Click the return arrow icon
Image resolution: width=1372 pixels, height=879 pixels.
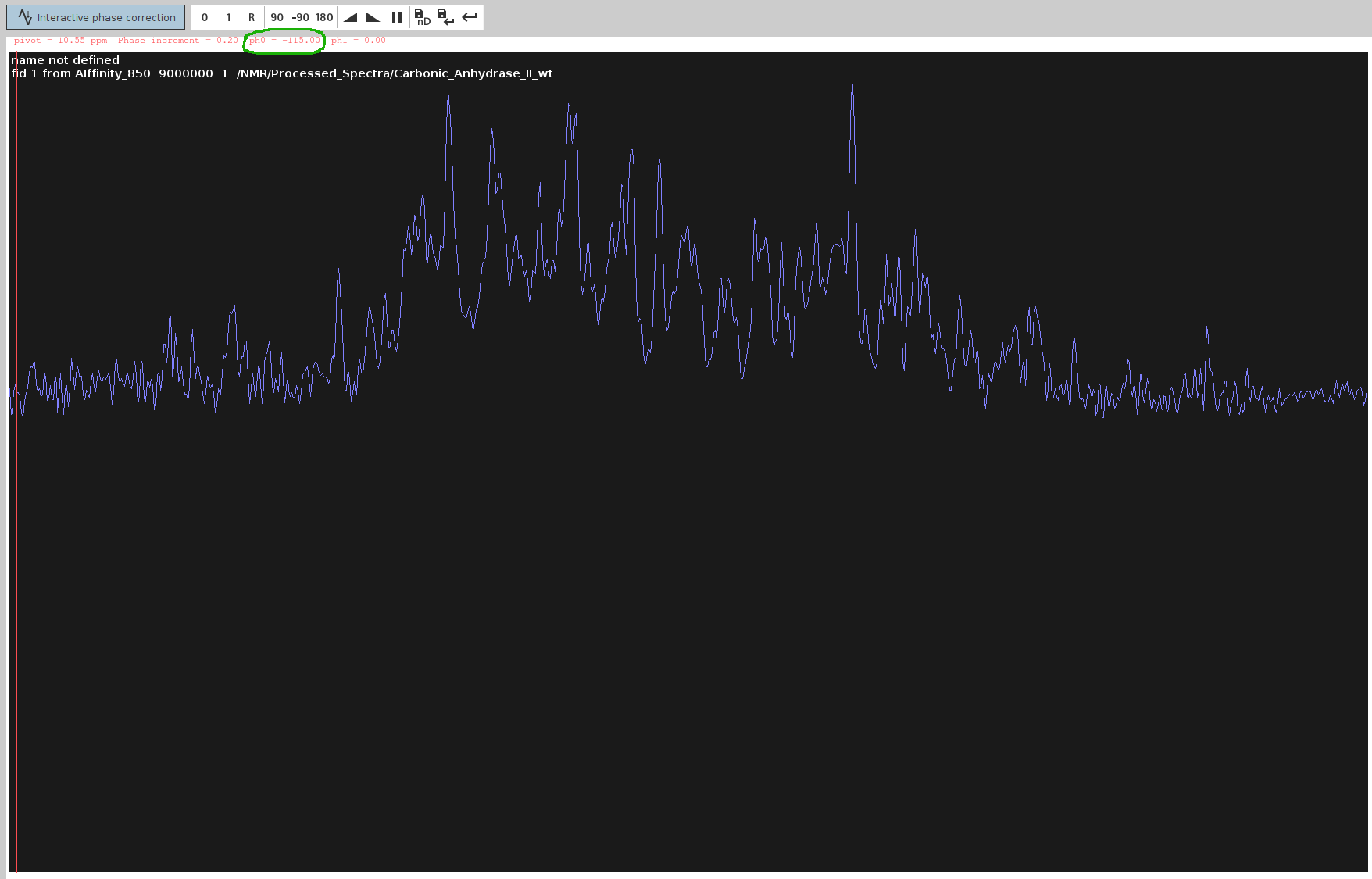coord(470,17)
